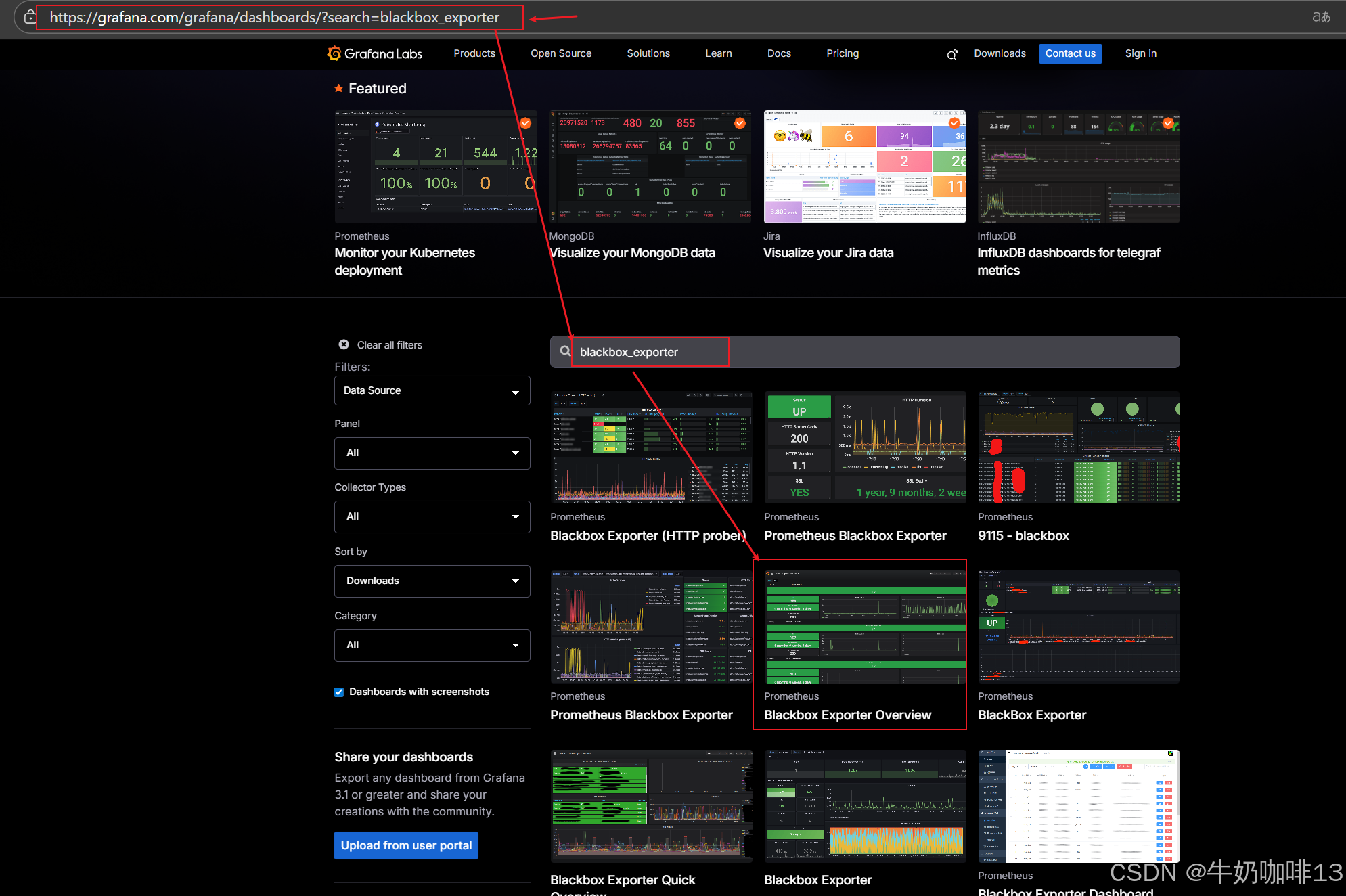
Task: Click the Sign in link
Action: tap(1140, 53)
